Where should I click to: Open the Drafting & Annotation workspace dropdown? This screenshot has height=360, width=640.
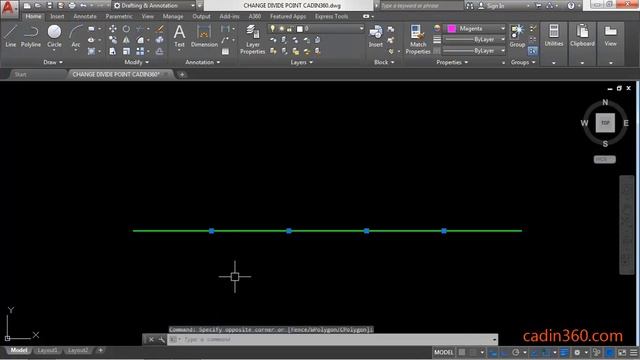pos(154,6)
